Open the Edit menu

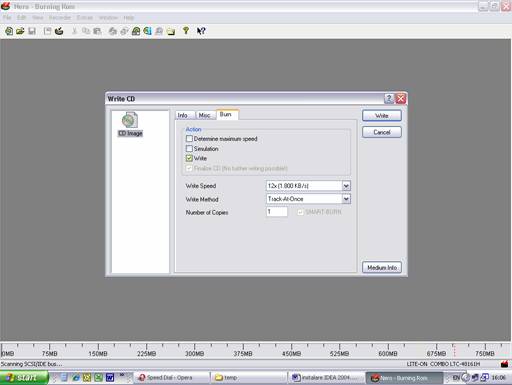[x=22, y=18]
